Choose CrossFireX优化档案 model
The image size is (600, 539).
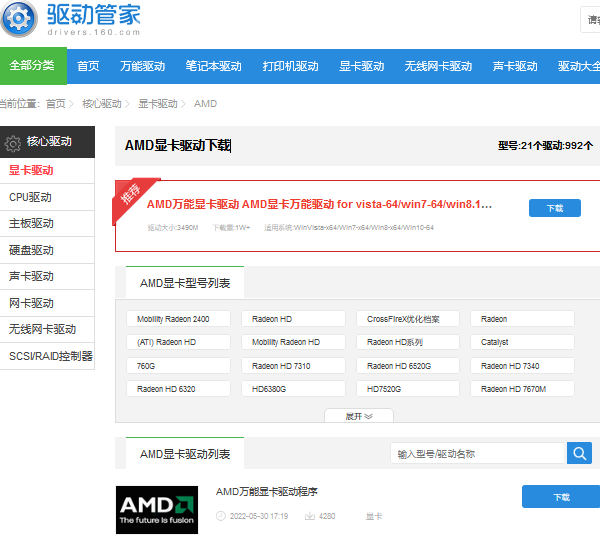coord(408,319)
